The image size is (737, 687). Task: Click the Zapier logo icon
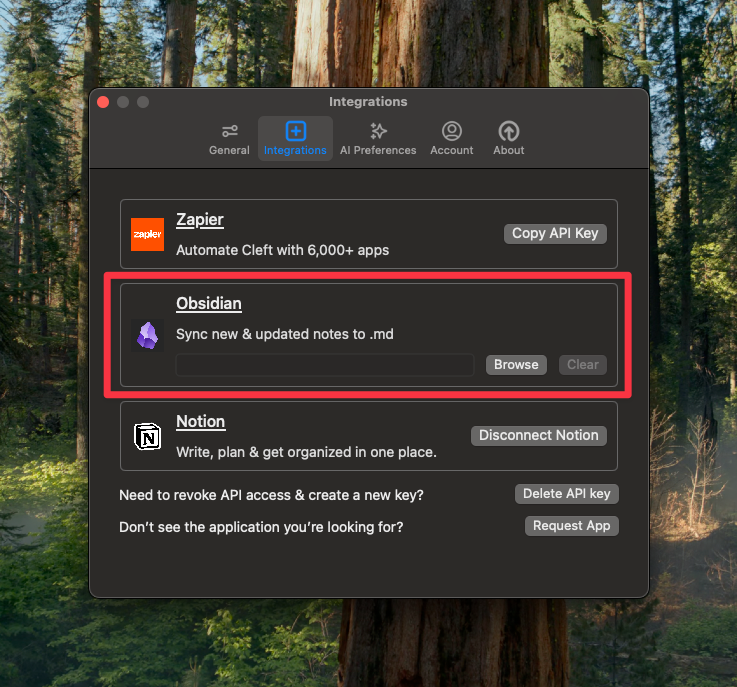click(147, 234)
